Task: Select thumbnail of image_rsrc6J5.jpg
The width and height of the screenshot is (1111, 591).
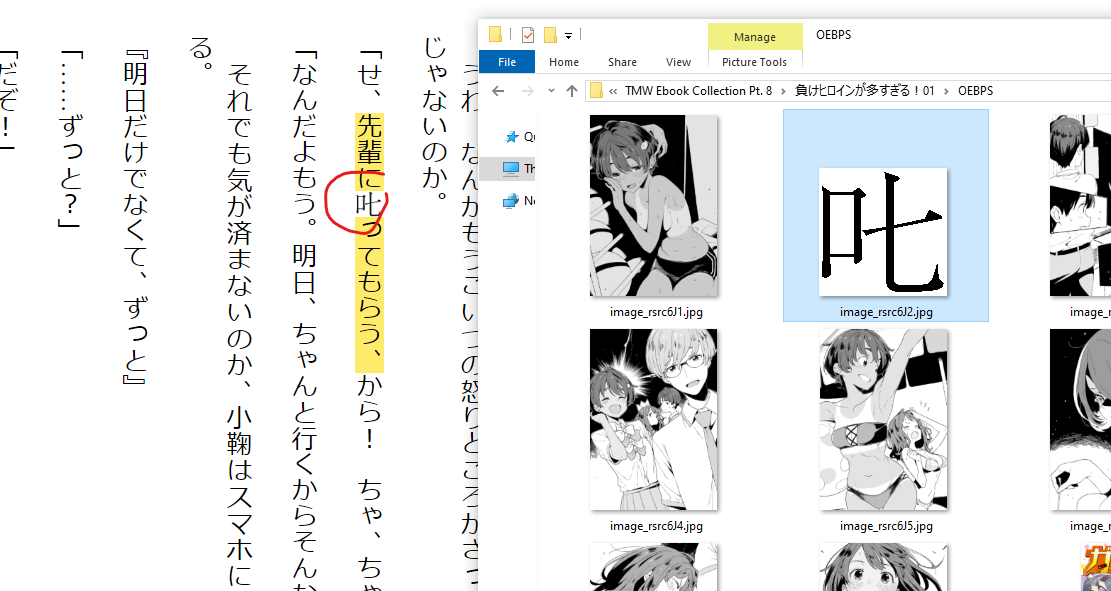Action: [884, 420]
